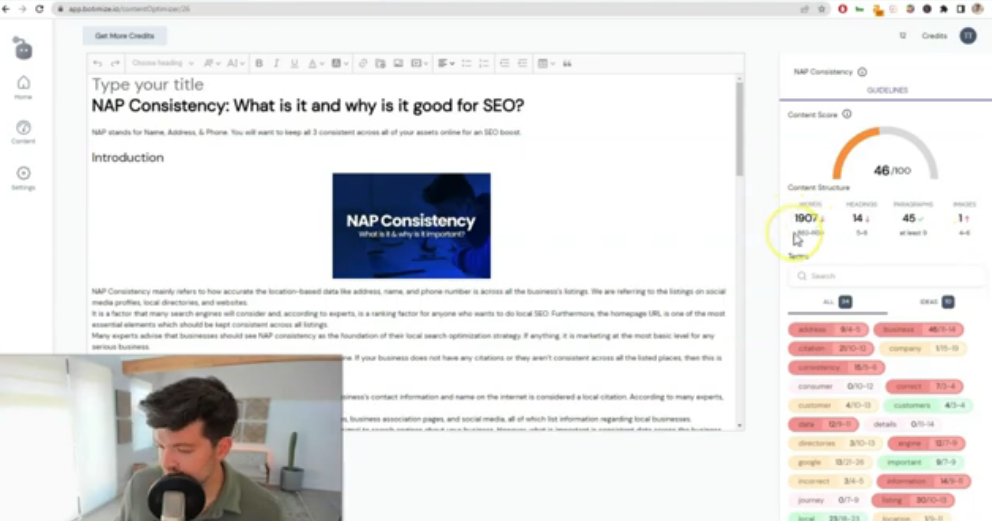Click the 'engine' term chip

(x=926, y=443)
